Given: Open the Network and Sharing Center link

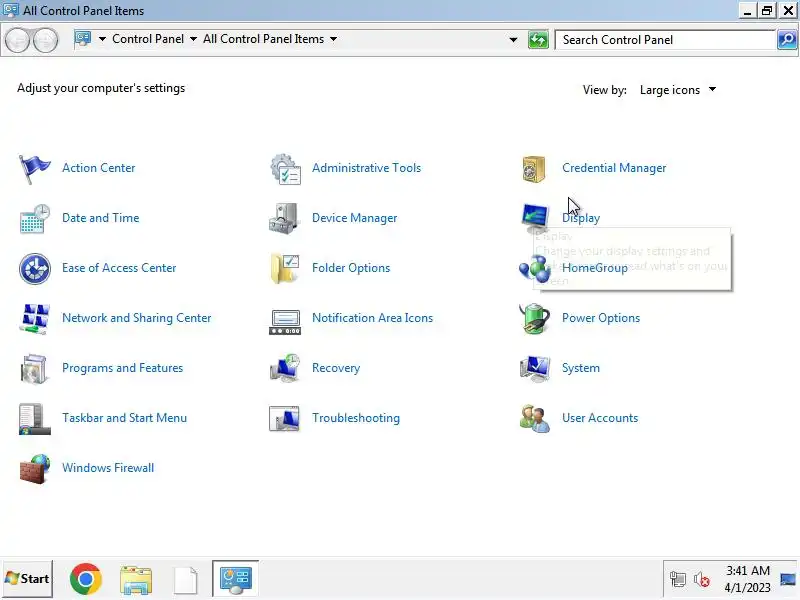Looking at the screenshot, I should [x=136, y=318].
